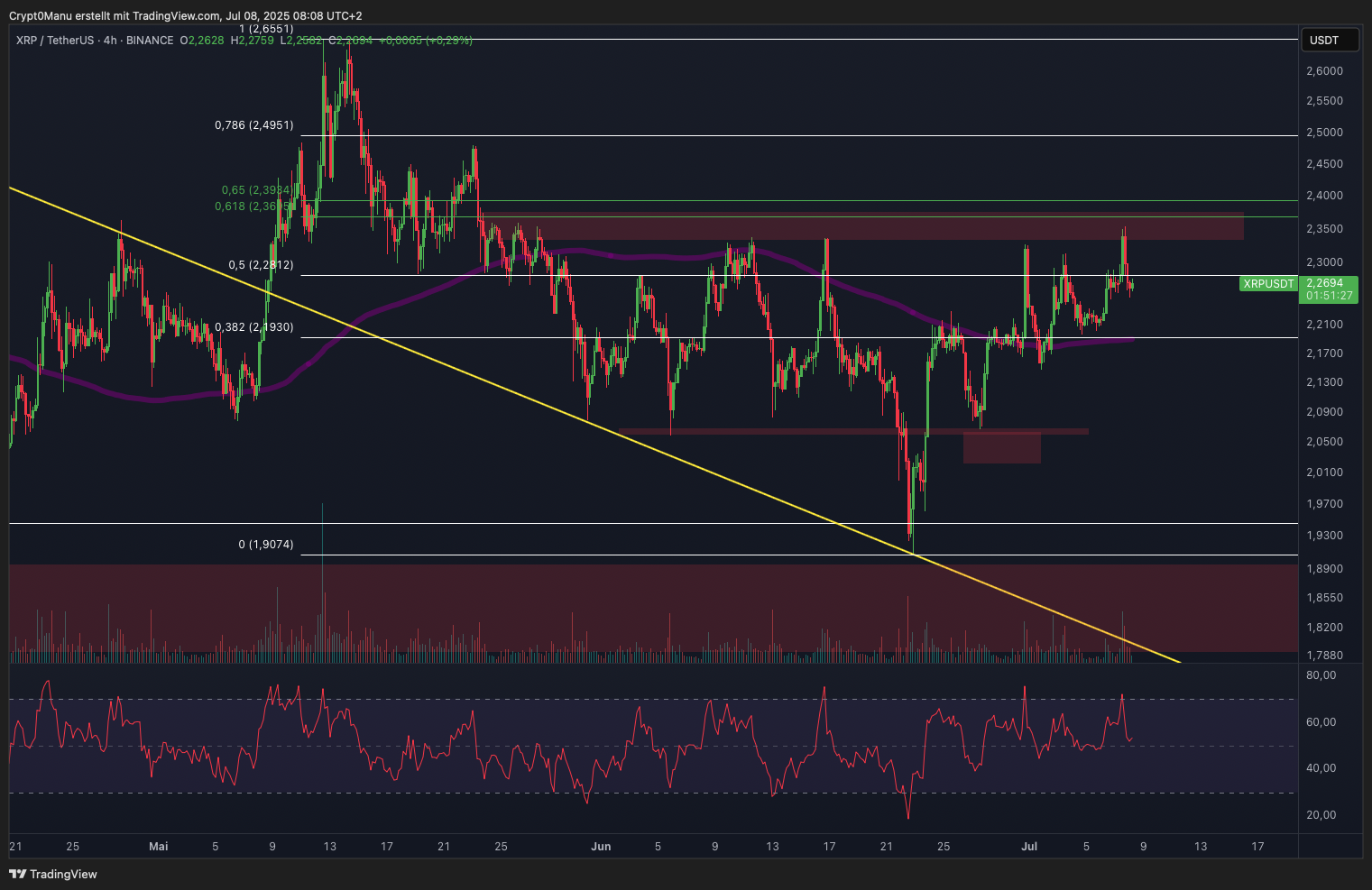This screenshot has height=890, width=1372.
Task: Open the Crypt0Manu TradingView.com attribution text
Action: click(x=185, y=16)
